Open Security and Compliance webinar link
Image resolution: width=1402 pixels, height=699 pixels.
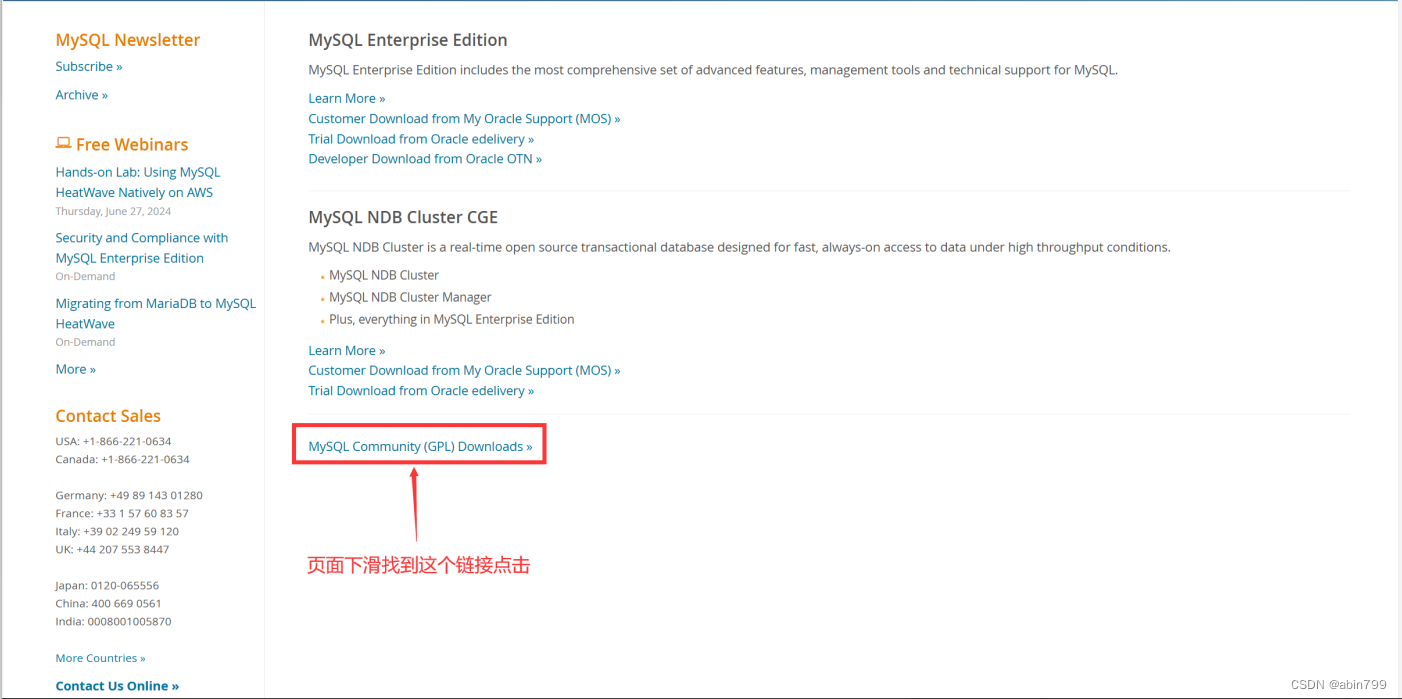(x=141, y=247)
